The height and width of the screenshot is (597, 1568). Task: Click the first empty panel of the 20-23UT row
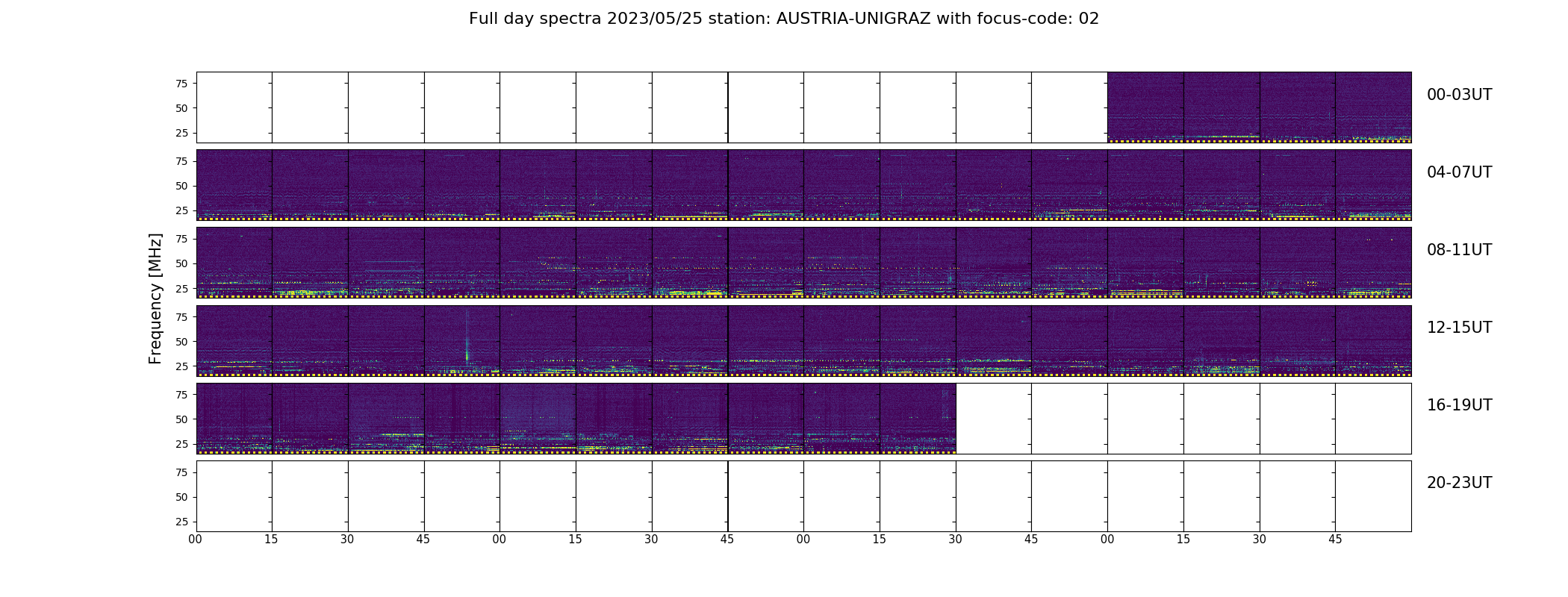234,496
